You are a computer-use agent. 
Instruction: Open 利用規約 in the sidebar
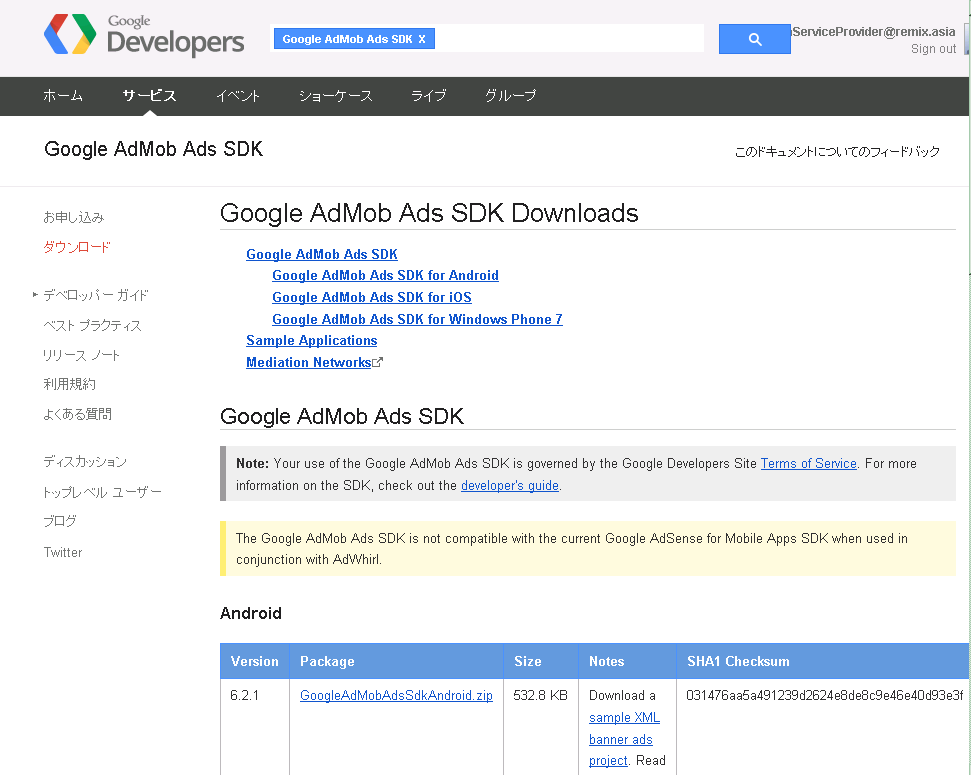[69, 384]
